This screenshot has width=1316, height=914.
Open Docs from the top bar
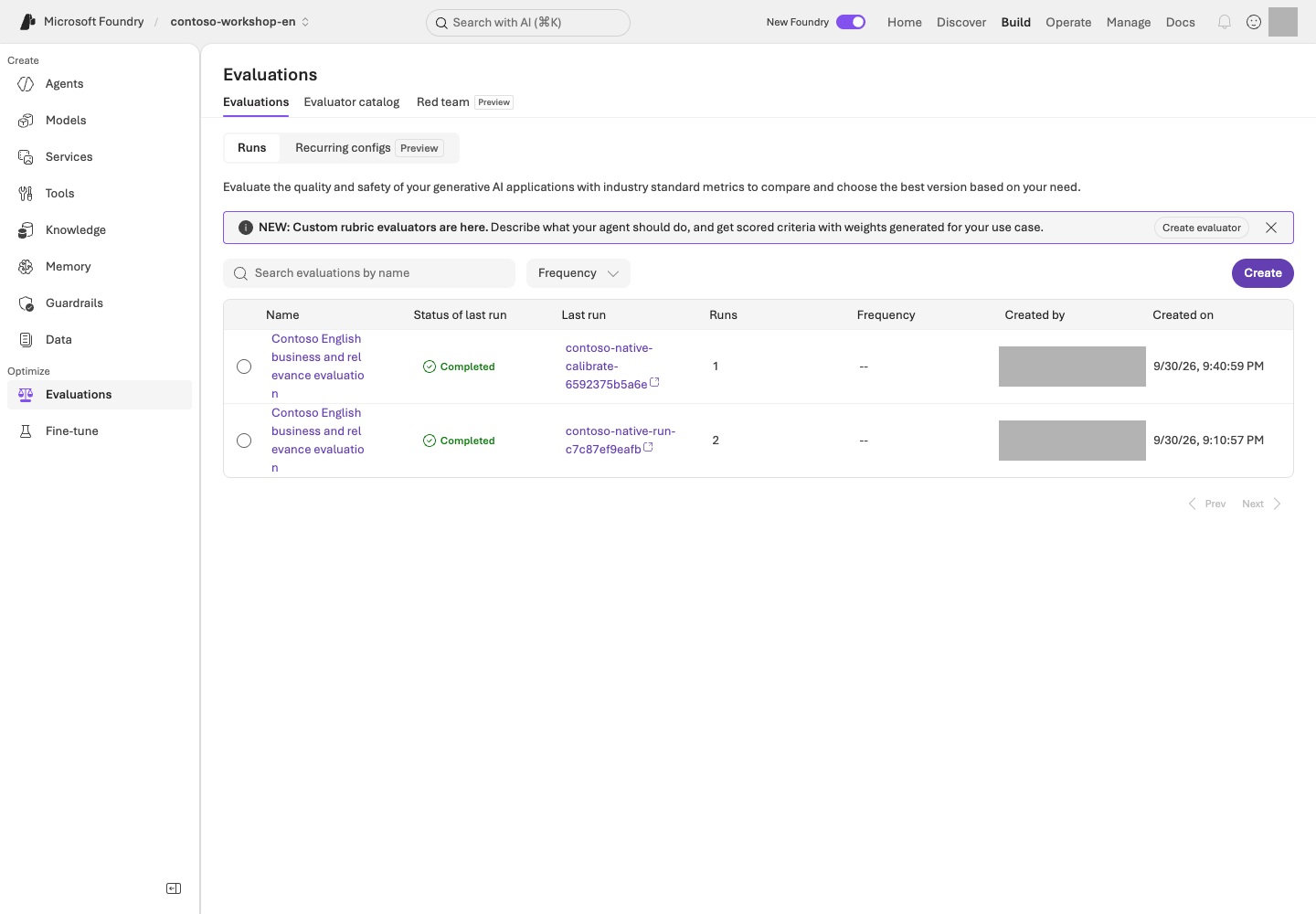point(1181,22)
